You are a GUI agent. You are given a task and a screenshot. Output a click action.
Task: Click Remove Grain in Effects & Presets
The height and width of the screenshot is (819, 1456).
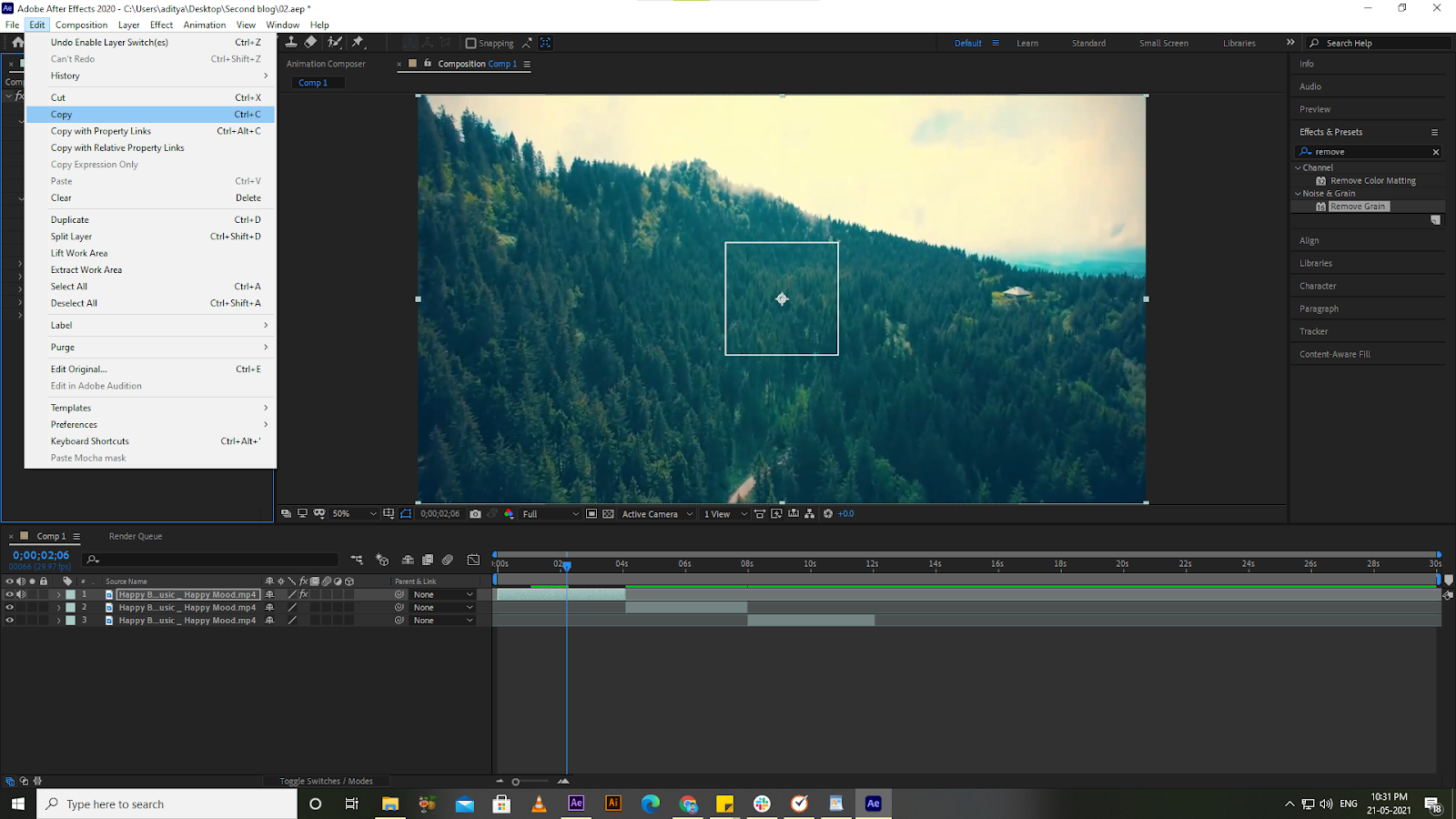[1358, 206]
